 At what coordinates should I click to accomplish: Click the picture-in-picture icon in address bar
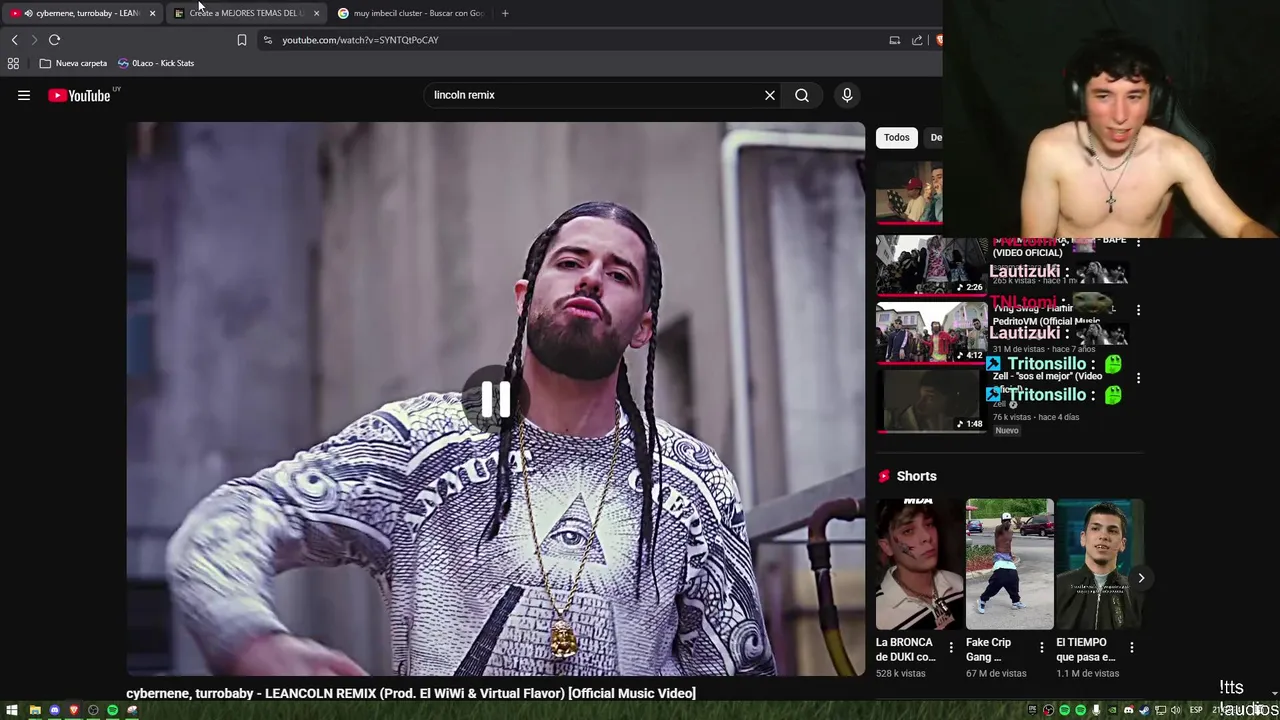[x=895, y=40]
